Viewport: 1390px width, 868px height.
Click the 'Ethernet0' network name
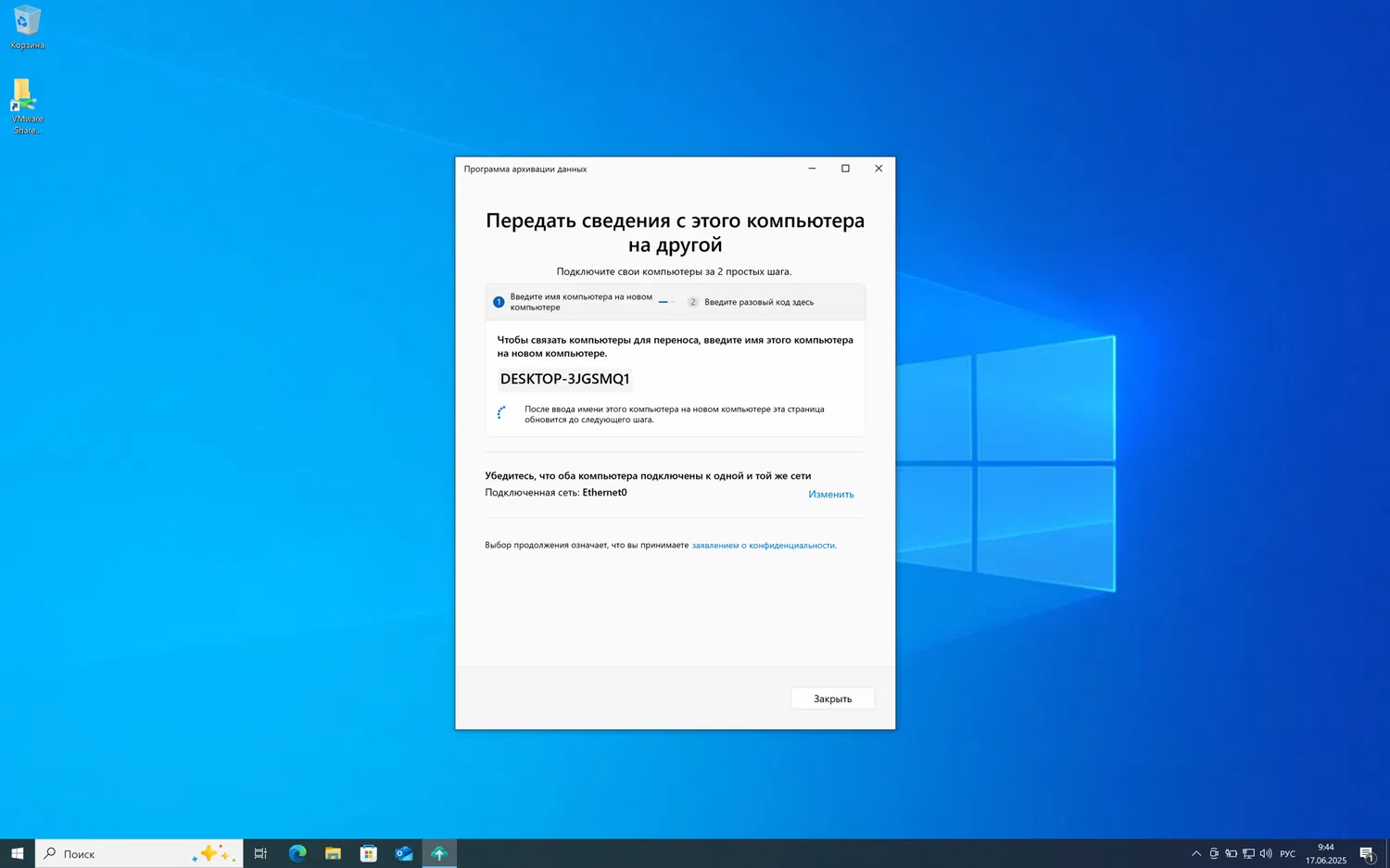pyautogui.click(x=605, y=493)
